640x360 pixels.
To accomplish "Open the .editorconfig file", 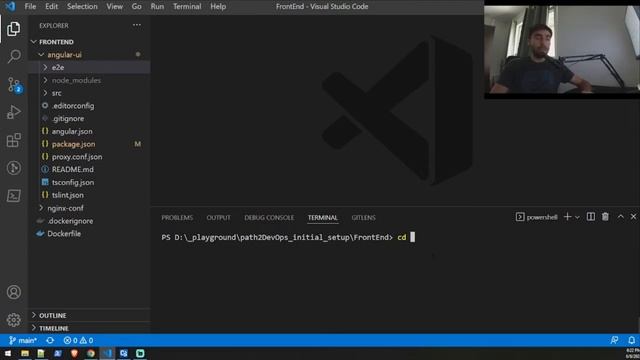I will point(89,106).
